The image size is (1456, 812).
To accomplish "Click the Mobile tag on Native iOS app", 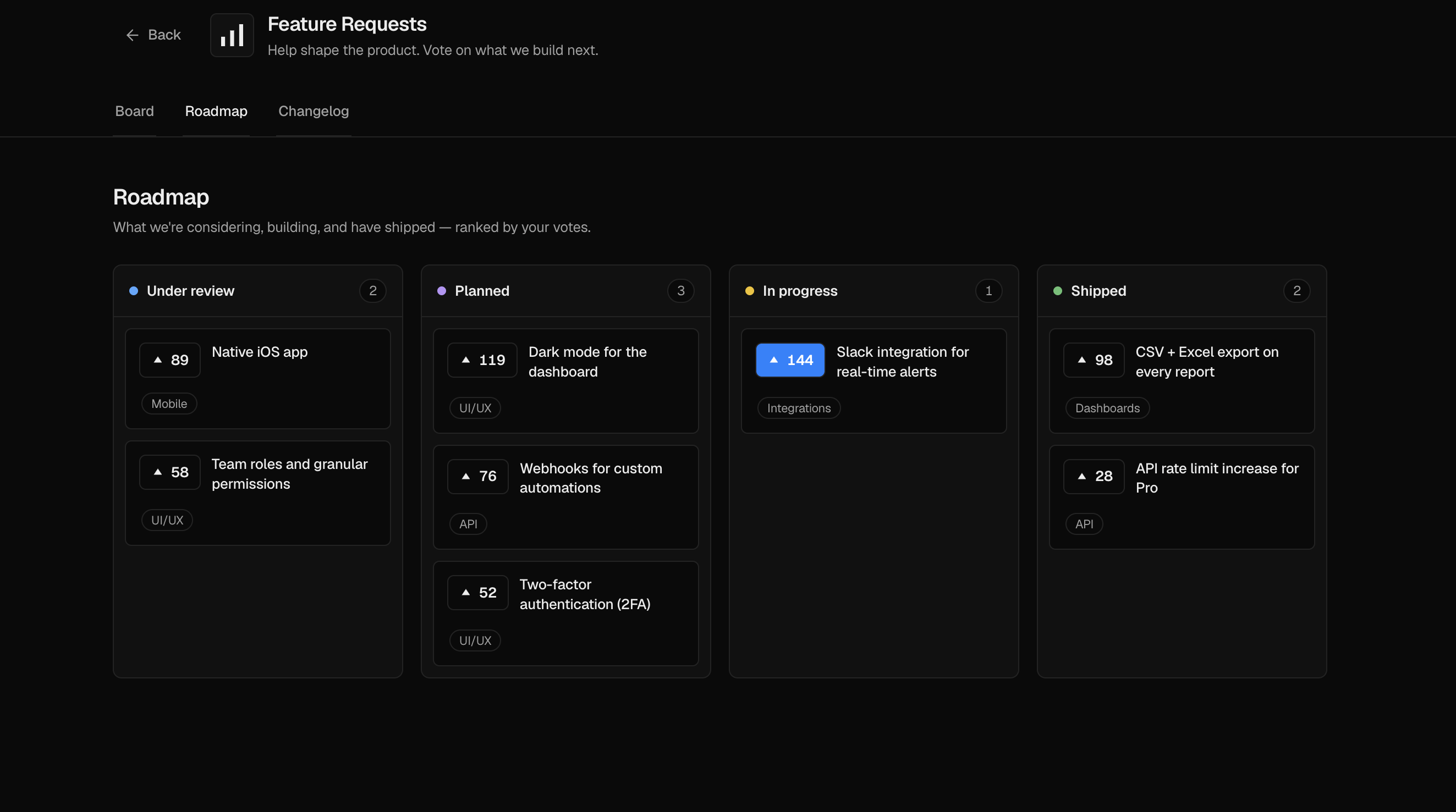I will click(x=169, y=404).
